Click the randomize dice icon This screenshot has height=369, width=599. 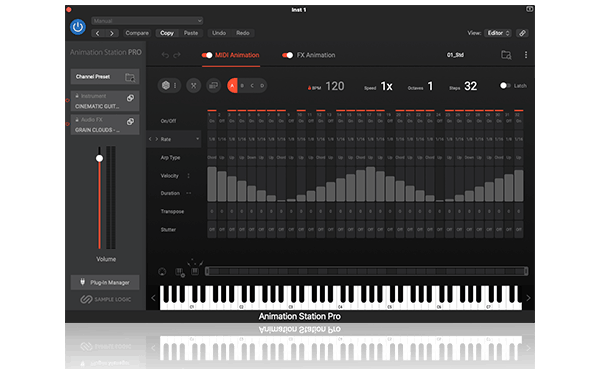(165, 86)
